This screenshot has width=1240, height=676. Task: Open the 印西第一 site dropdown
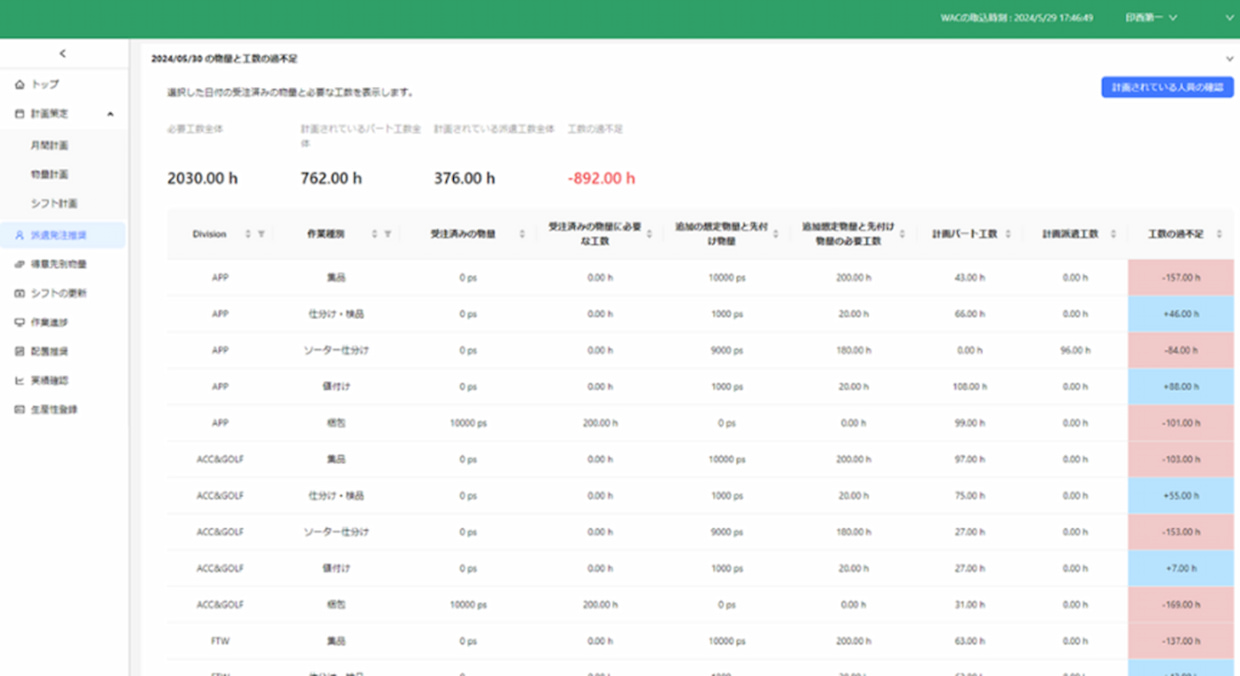1151,18
